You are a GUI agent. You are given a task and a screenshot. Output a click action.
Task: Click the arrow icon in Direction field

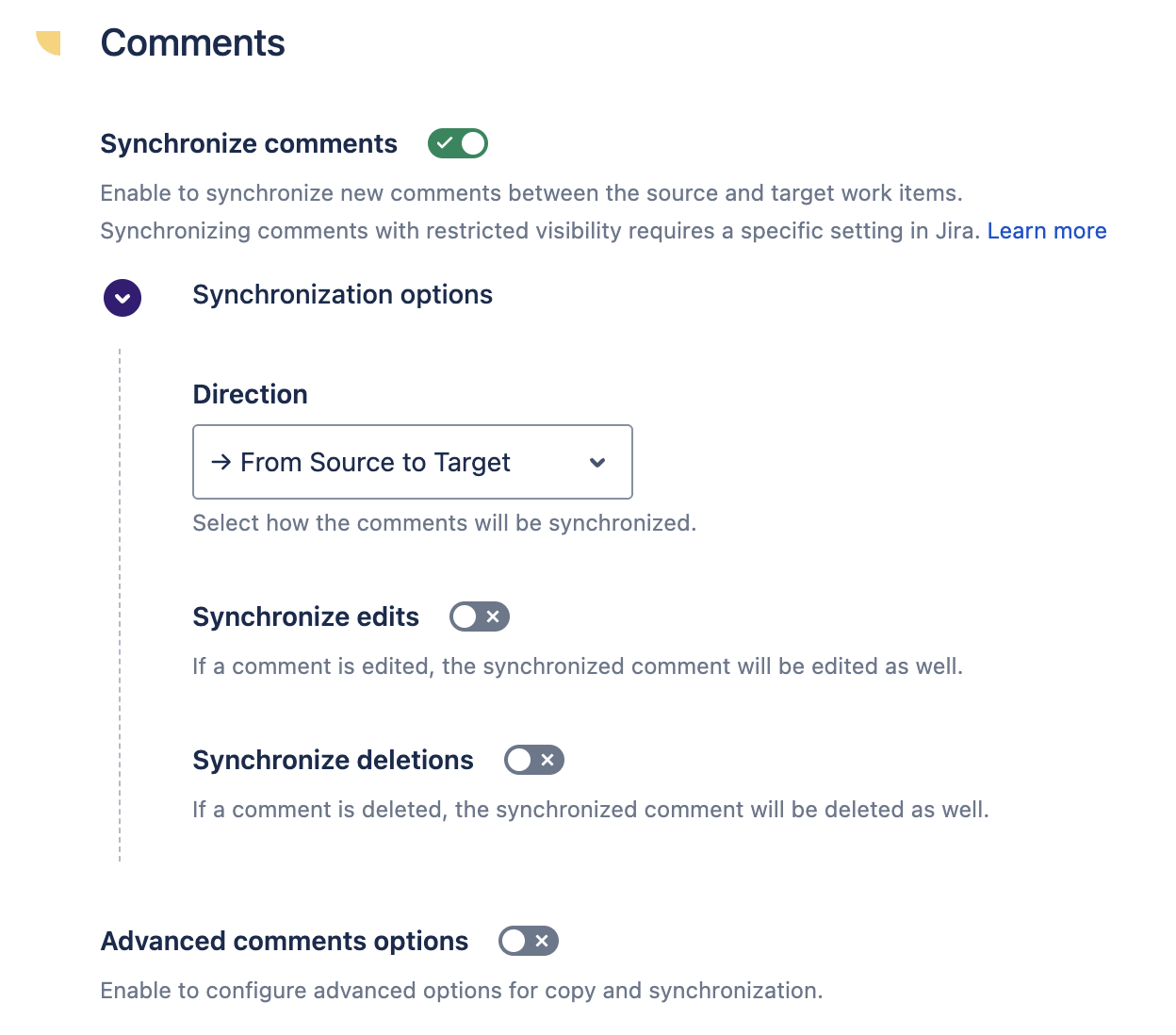click(x=221, y=462)
